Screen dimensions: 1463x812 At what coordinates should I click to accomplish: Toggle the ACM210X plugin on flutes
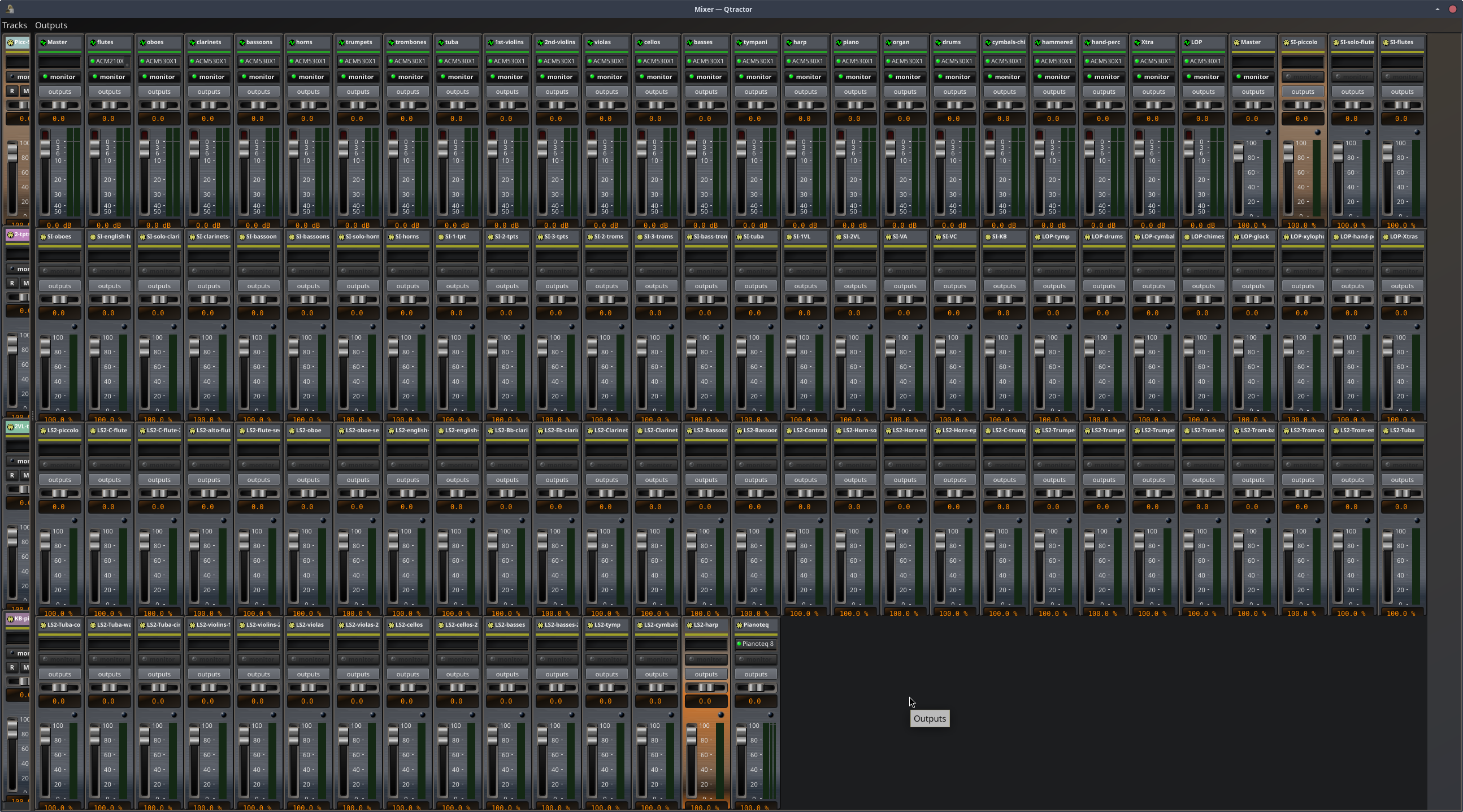(93, 62)
